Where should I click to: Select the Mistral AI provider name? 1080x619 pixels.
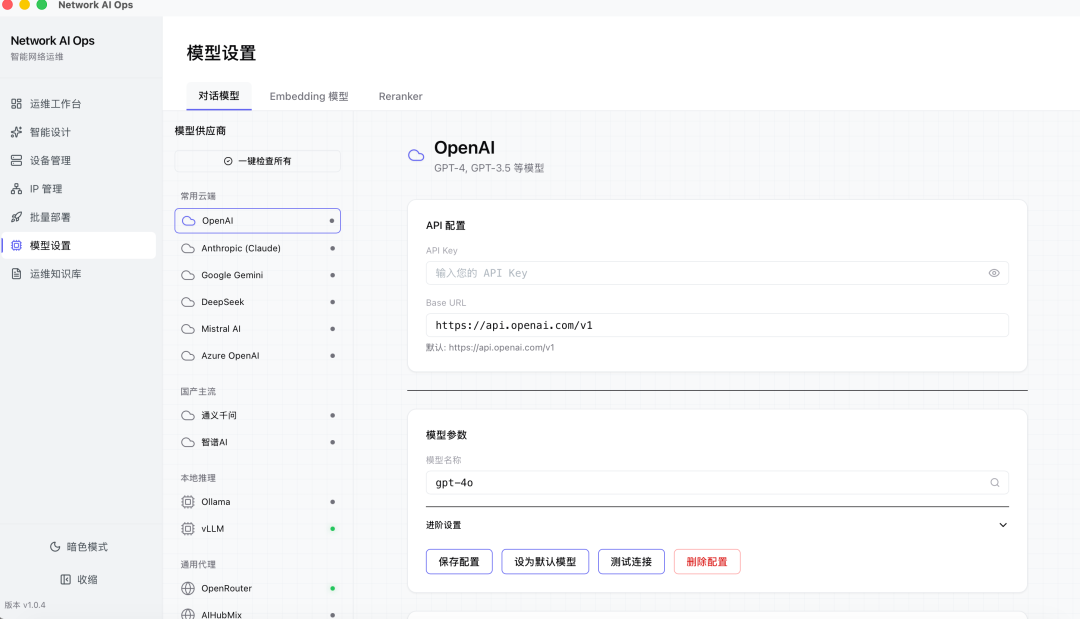(221, 328)
